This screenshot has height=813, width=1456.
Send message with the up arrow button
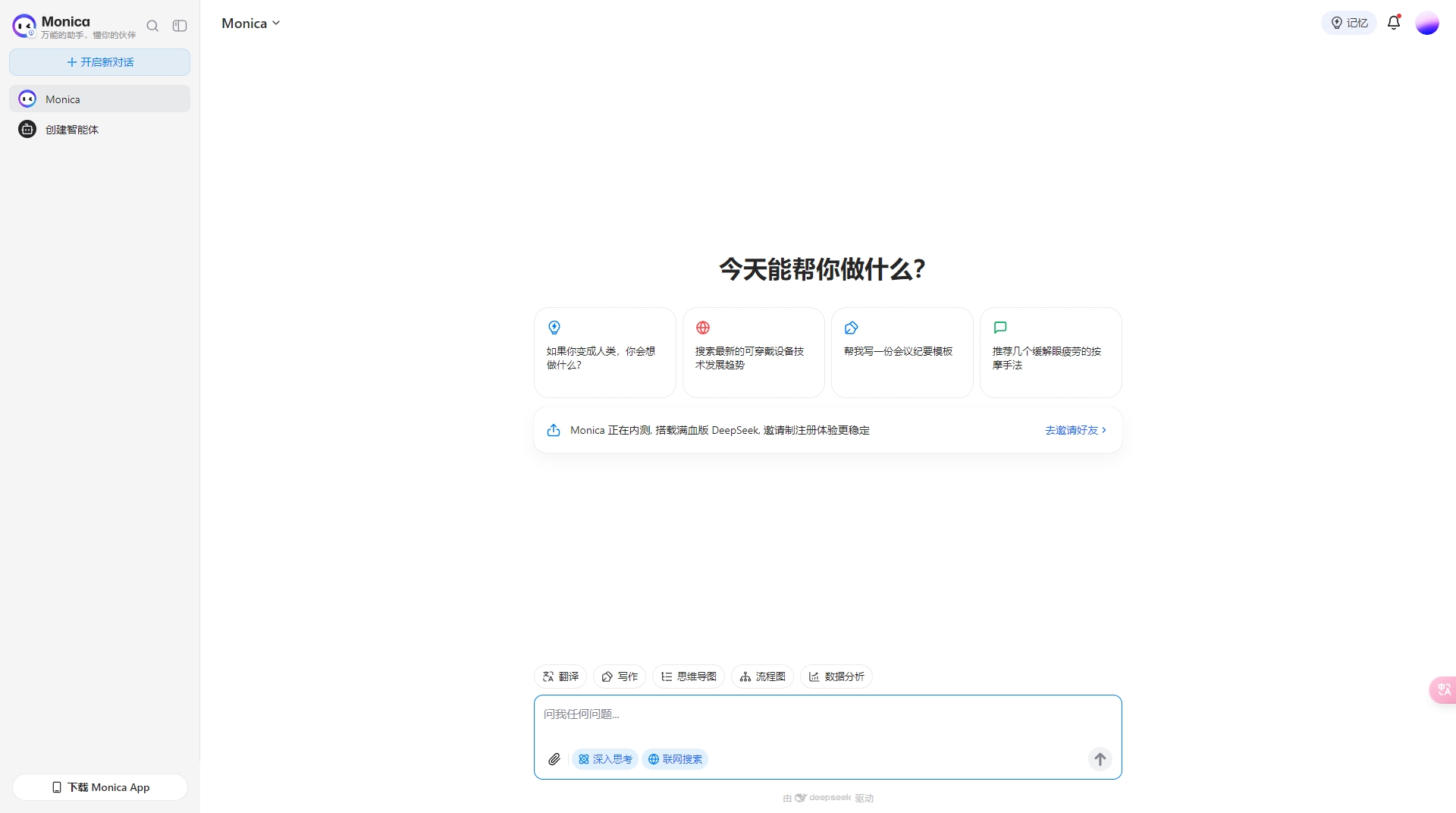point(1100,759)
